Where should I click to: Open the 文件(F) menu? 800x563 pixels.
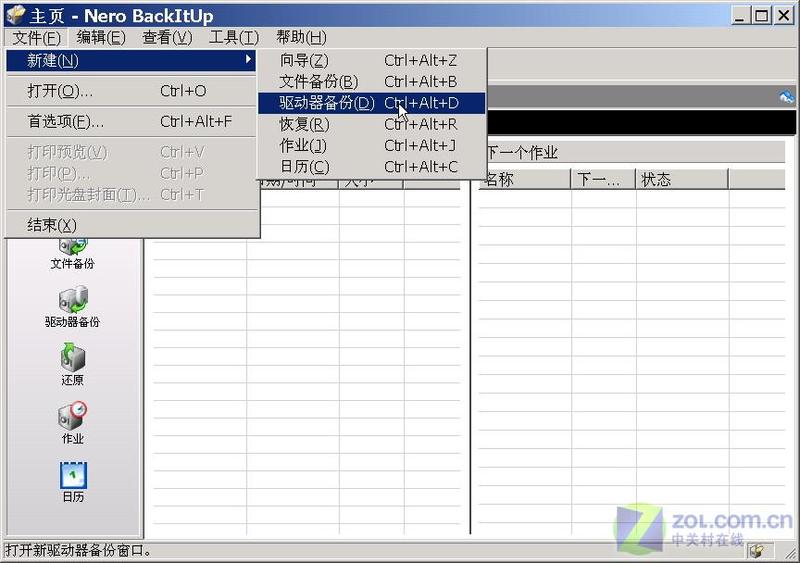coord(36,37)
